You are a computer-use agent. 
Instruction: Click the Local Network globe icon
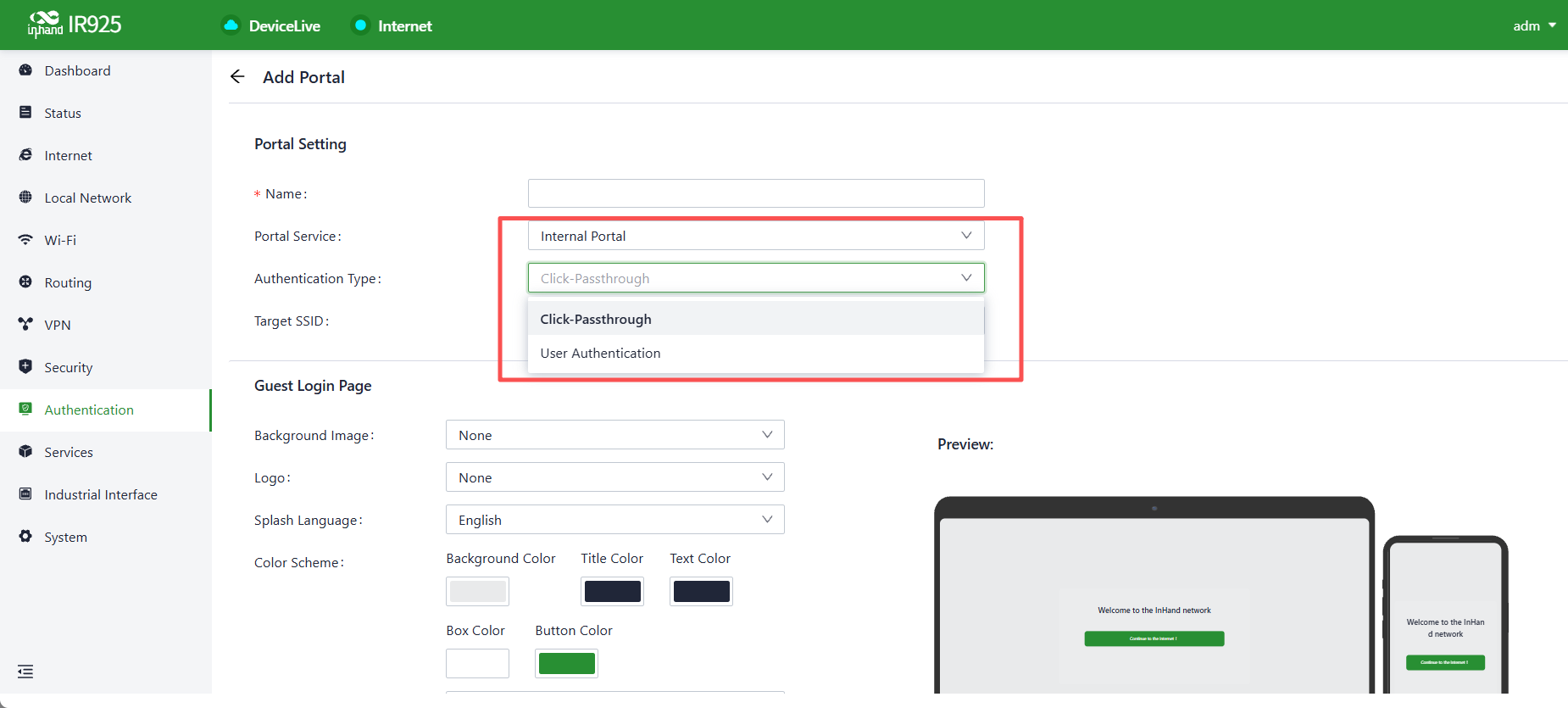click(25, 198)
